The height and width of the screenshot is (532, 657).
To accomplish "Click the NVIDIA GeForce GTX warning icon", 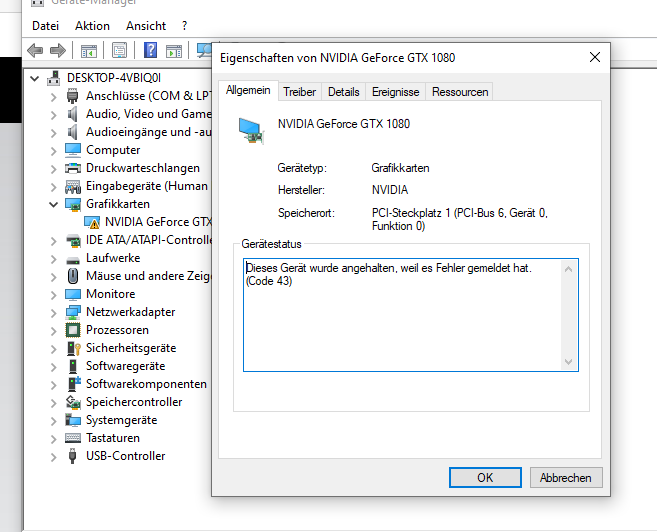I will coord(92,222).
